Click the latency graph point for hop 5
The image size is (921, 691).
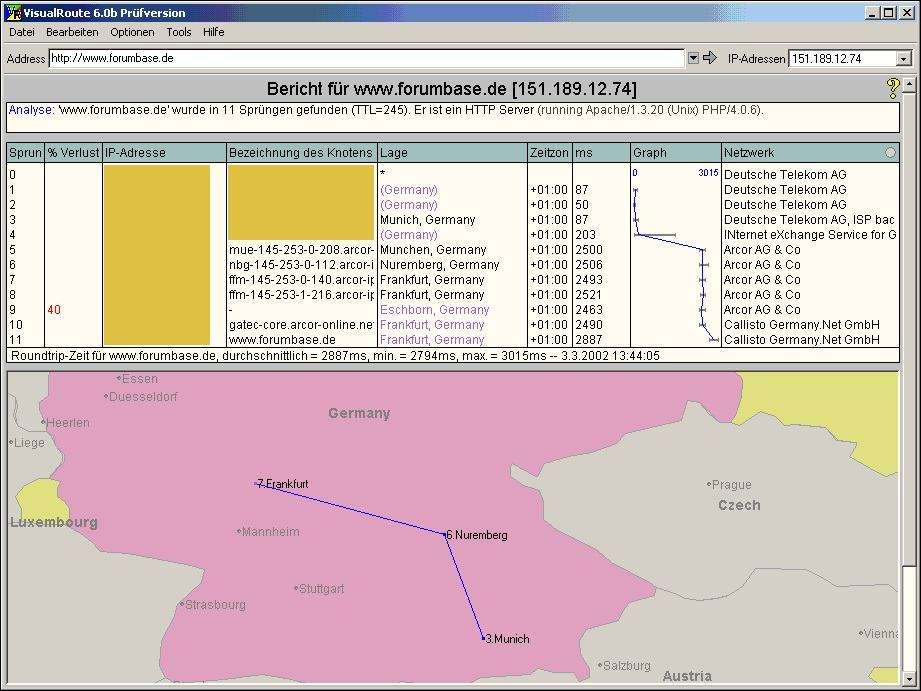pyautogui.click(x=703, y=250)
